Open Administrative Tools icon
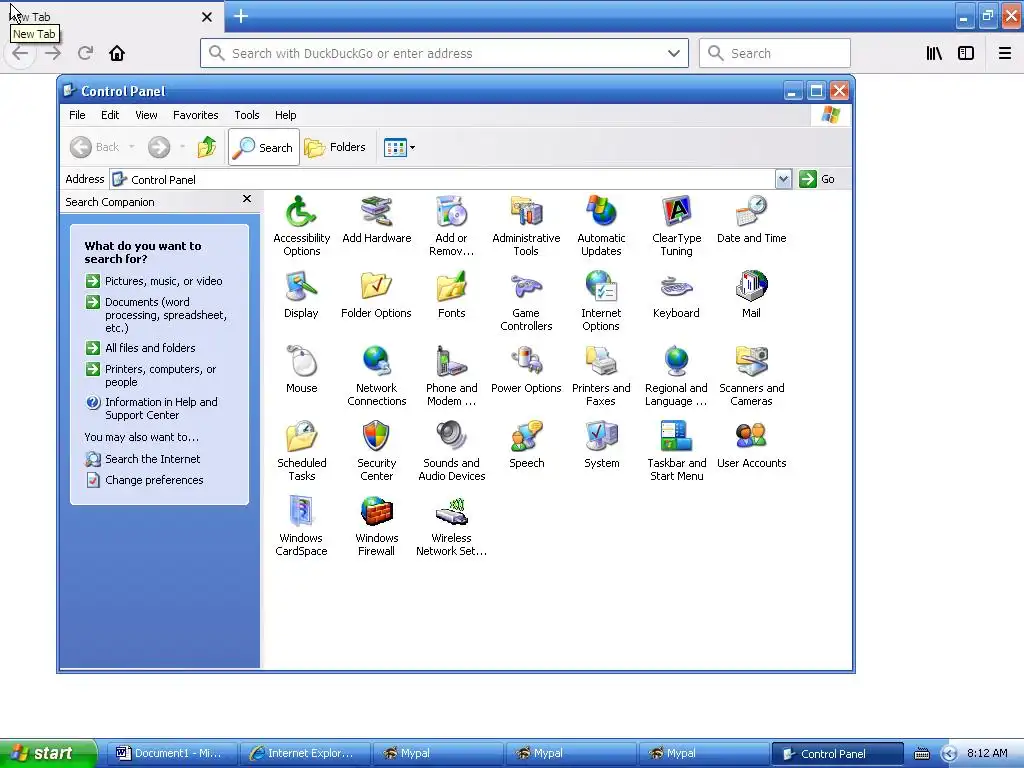The width and height of the screenshot is (1024, 768). click(x=526, y=225)
